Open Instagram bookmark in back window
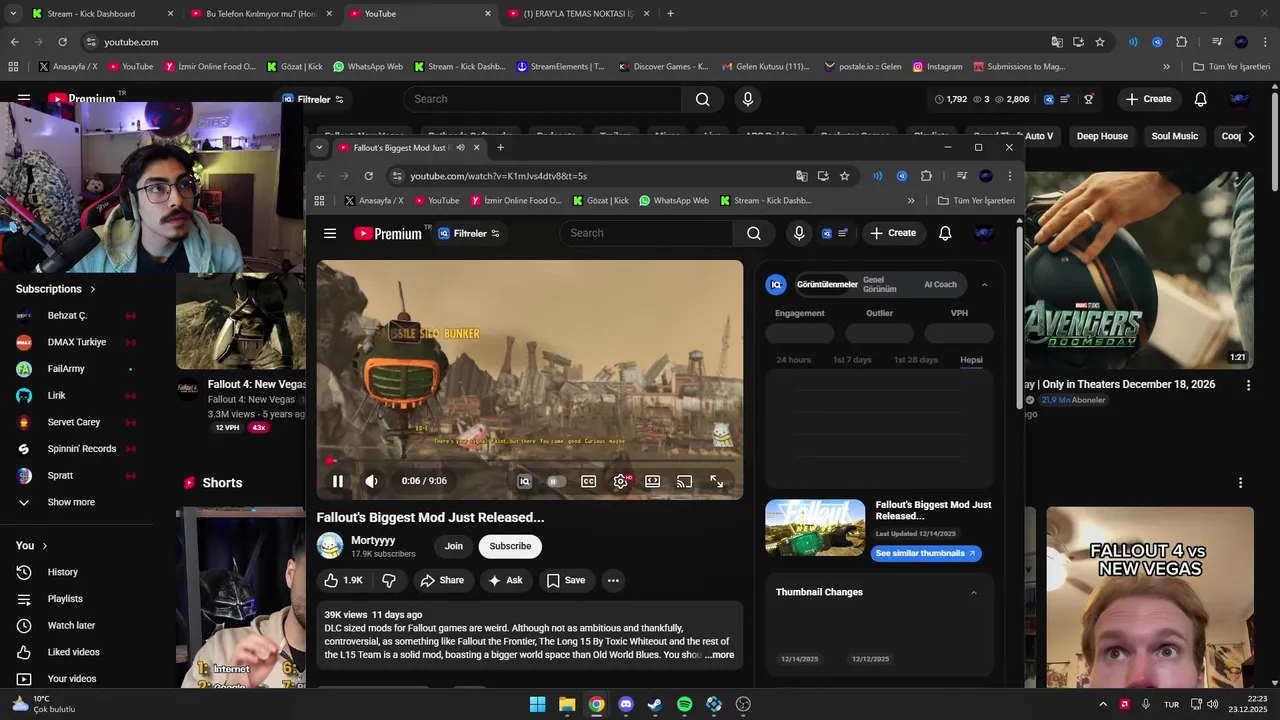The height and width of the screenshot is (720, 1280). click(x=937, y=67)
